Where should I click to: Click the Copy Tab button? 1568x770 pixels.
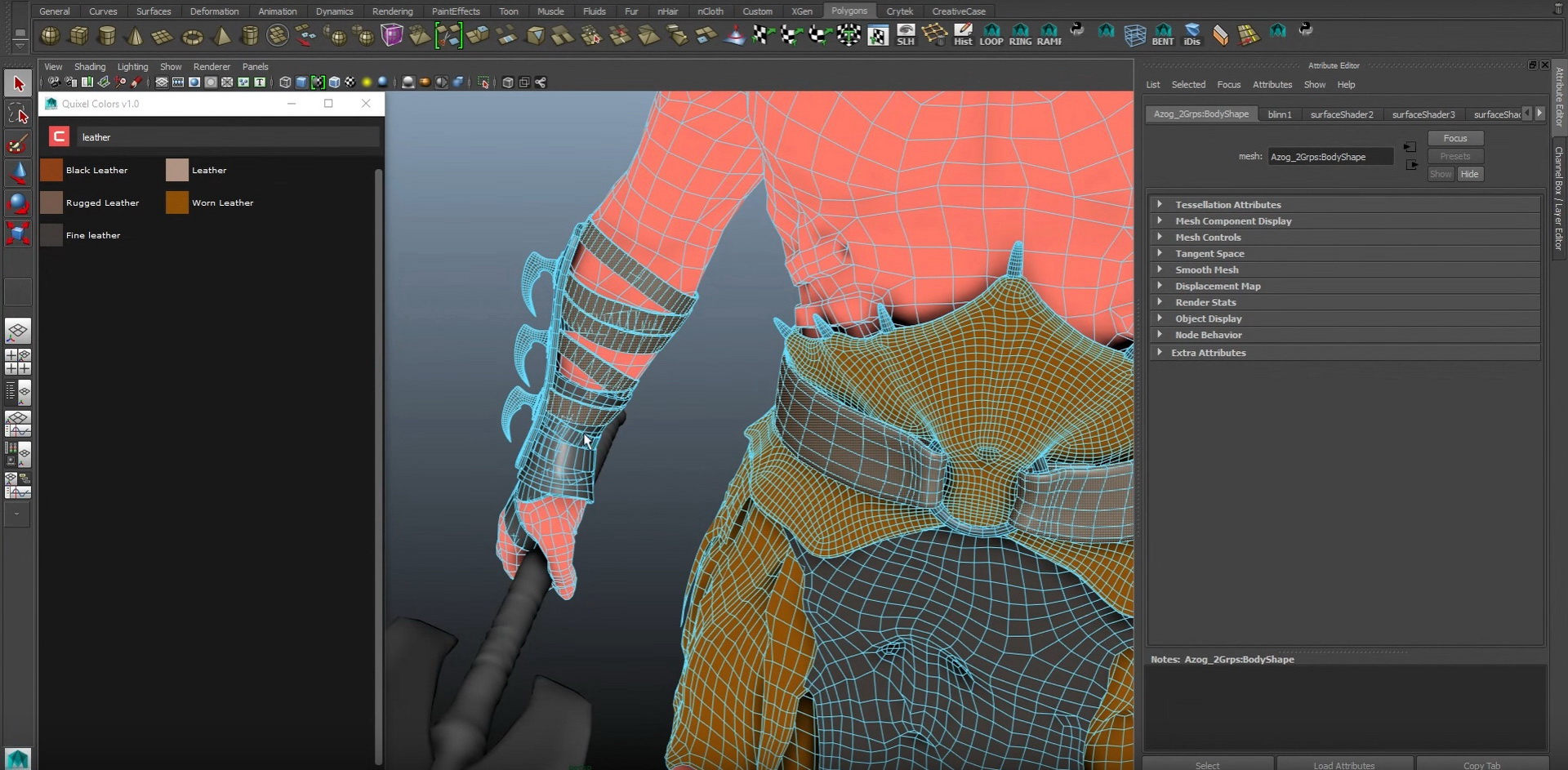coord(1481,765)
